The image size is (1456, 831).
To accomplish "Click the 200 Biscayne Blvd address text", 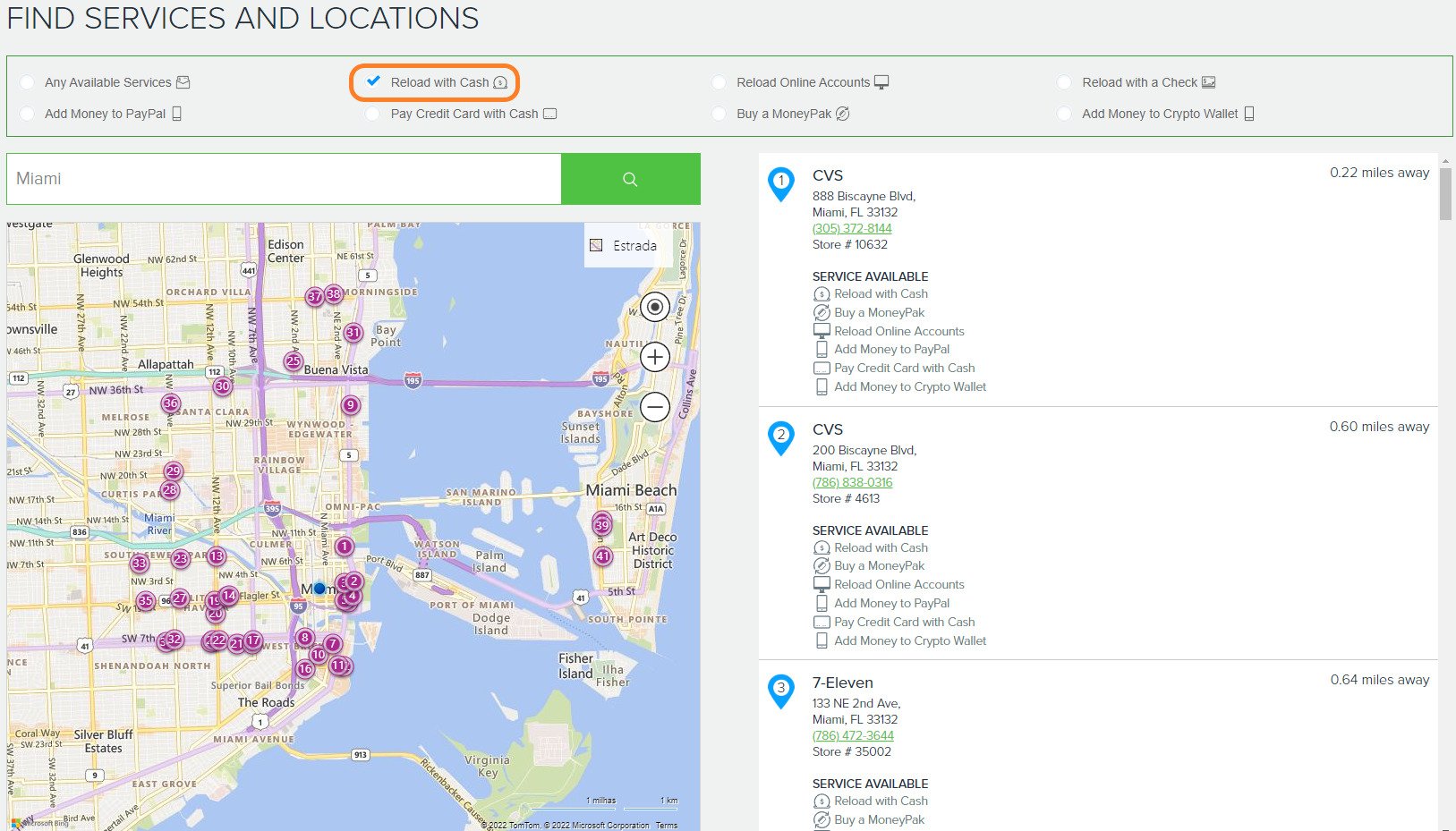I will (x=864, y=450).
